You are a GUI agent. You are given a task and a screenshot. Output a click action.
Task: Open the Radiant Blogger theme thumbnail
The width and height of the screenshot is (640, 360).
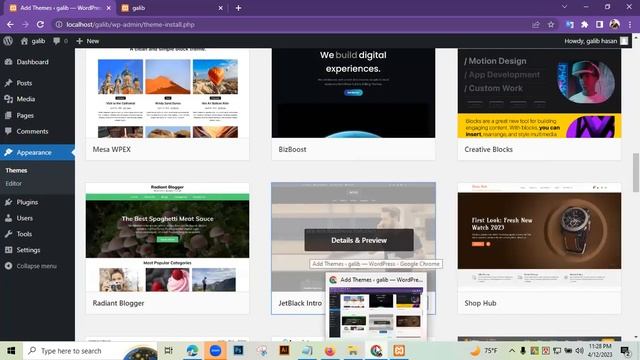point(167,238)
